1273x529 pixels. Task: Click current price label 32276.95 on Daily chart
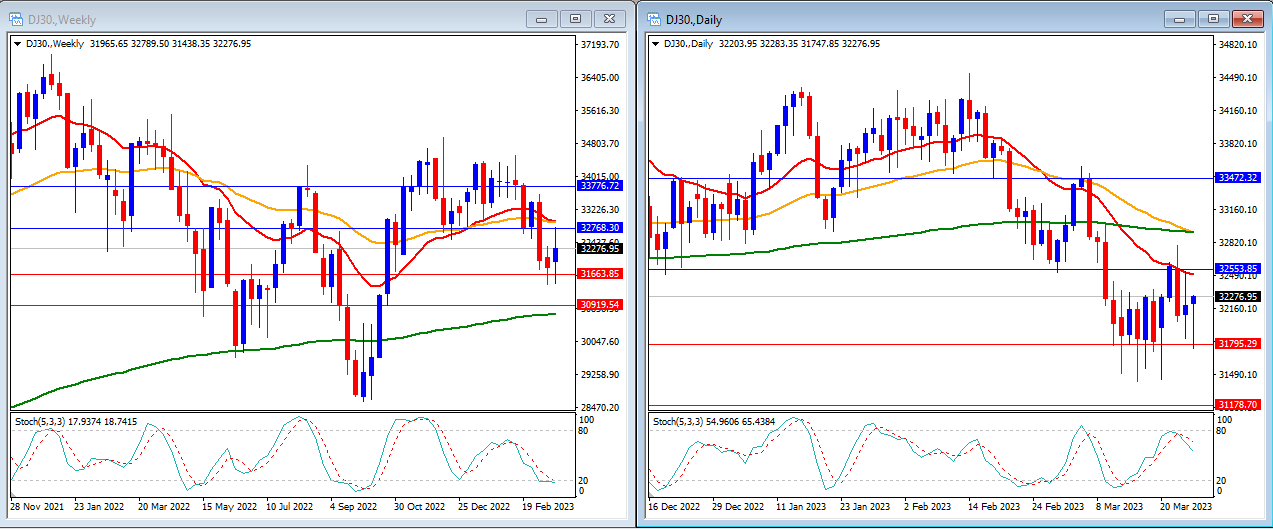pyautogui.click(x=1238, y=296)
